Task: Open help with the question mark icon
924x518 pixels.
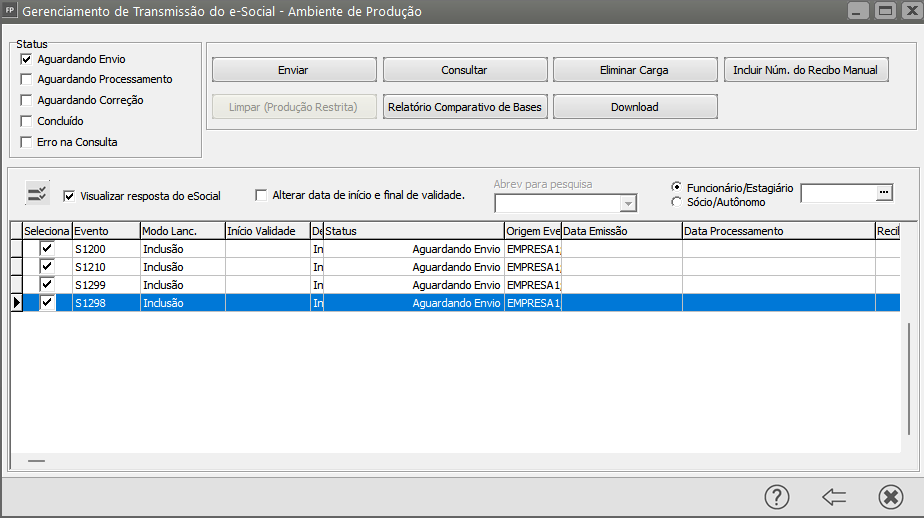Action: pos(777,497)
